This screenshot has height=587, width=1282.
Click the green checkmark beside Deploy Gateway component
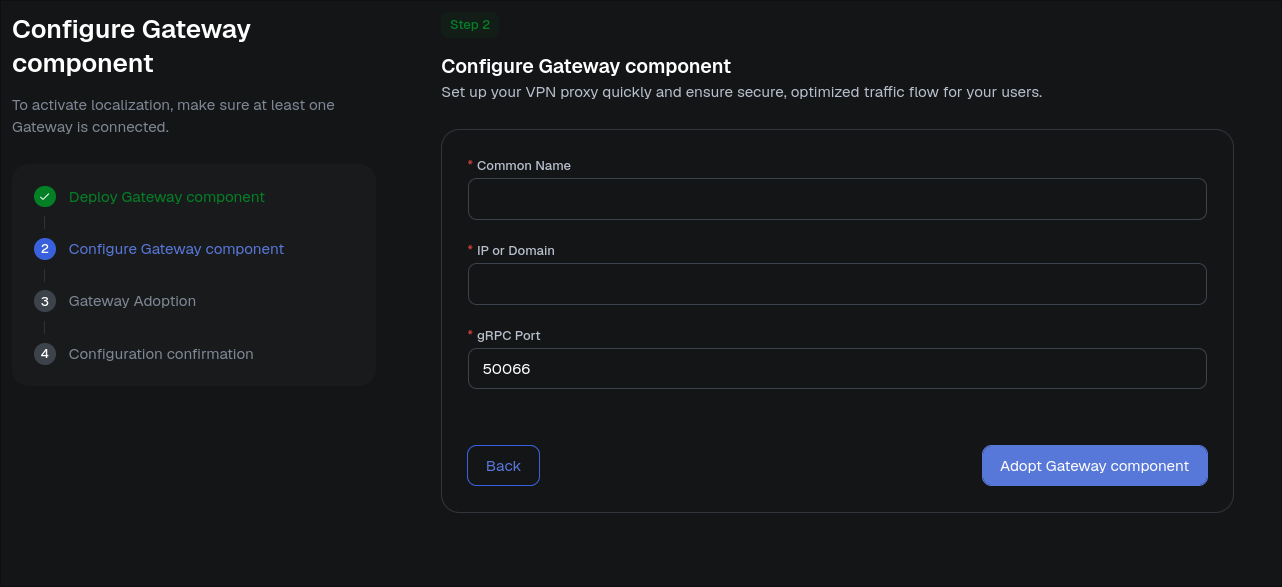[44, 196]
